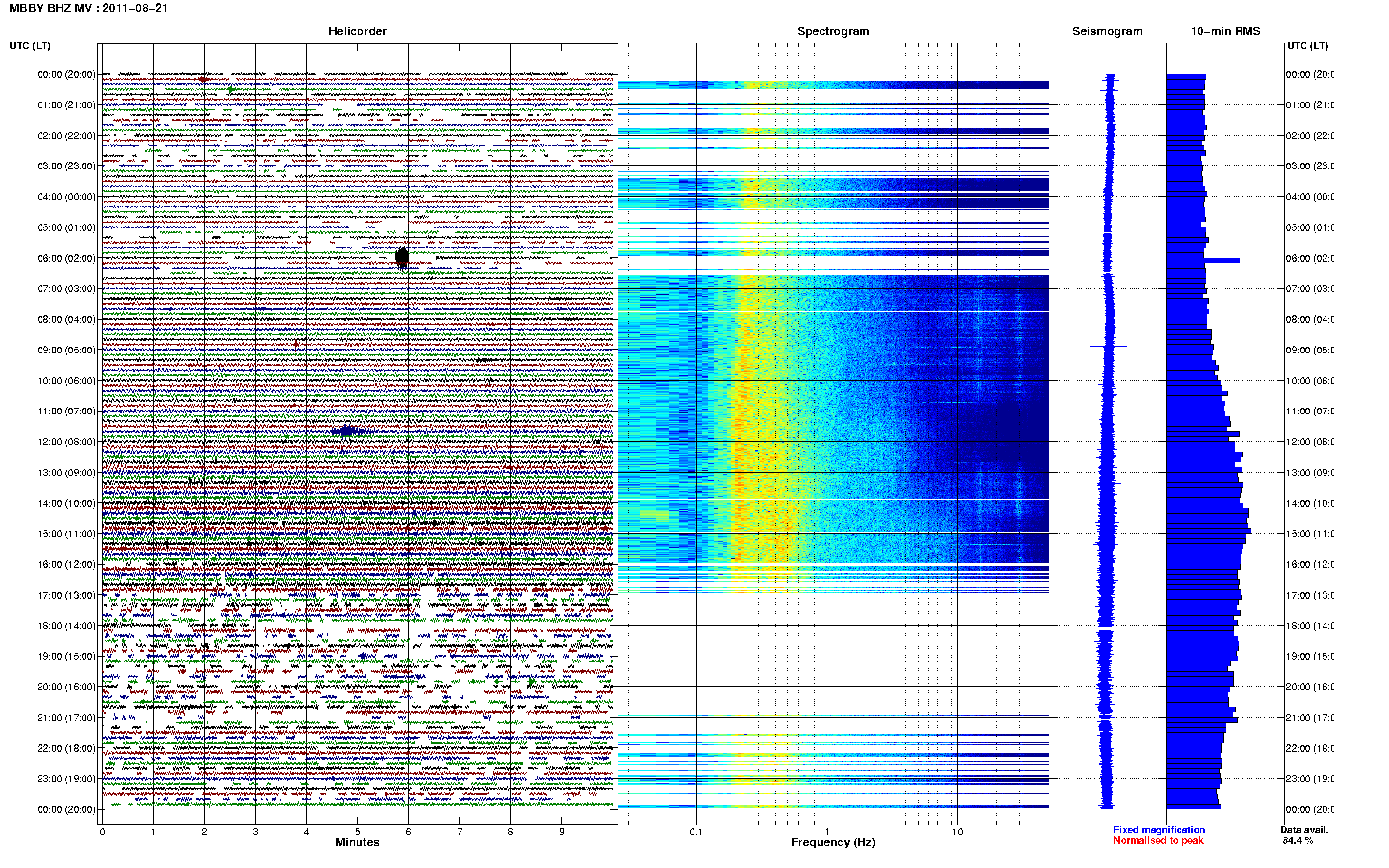Click the '20:00 (16:00)' label on the left axis
Image resolution: width=1389 pixels, height=868 pixels.
pos(66,687)
